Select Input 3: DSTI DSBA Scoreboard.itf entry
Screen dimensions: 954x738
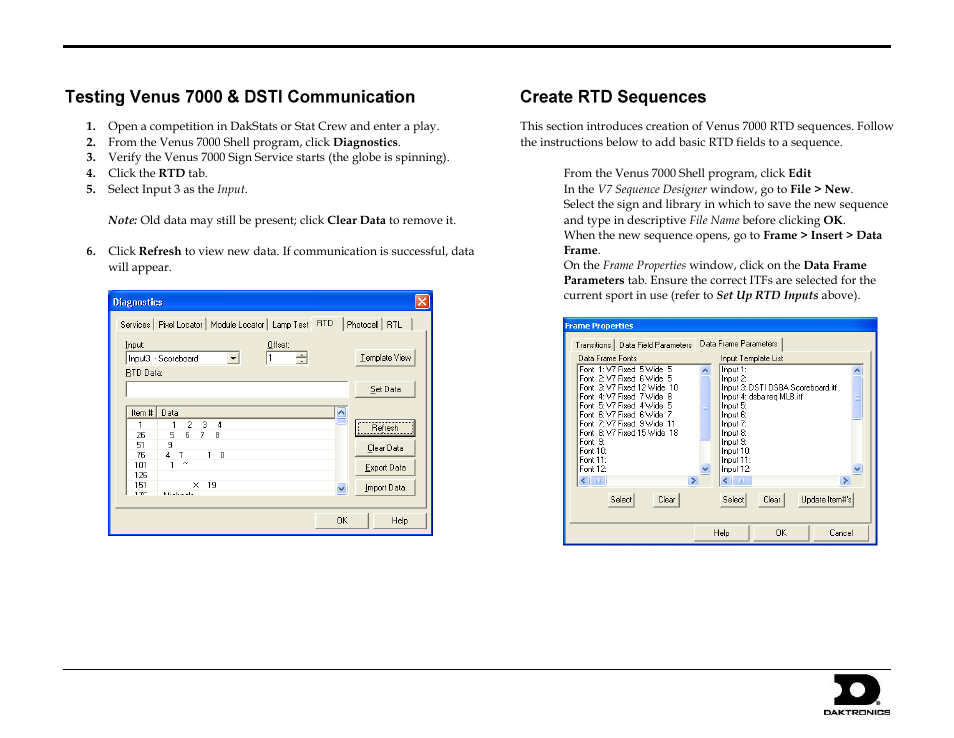pos(778,388)
